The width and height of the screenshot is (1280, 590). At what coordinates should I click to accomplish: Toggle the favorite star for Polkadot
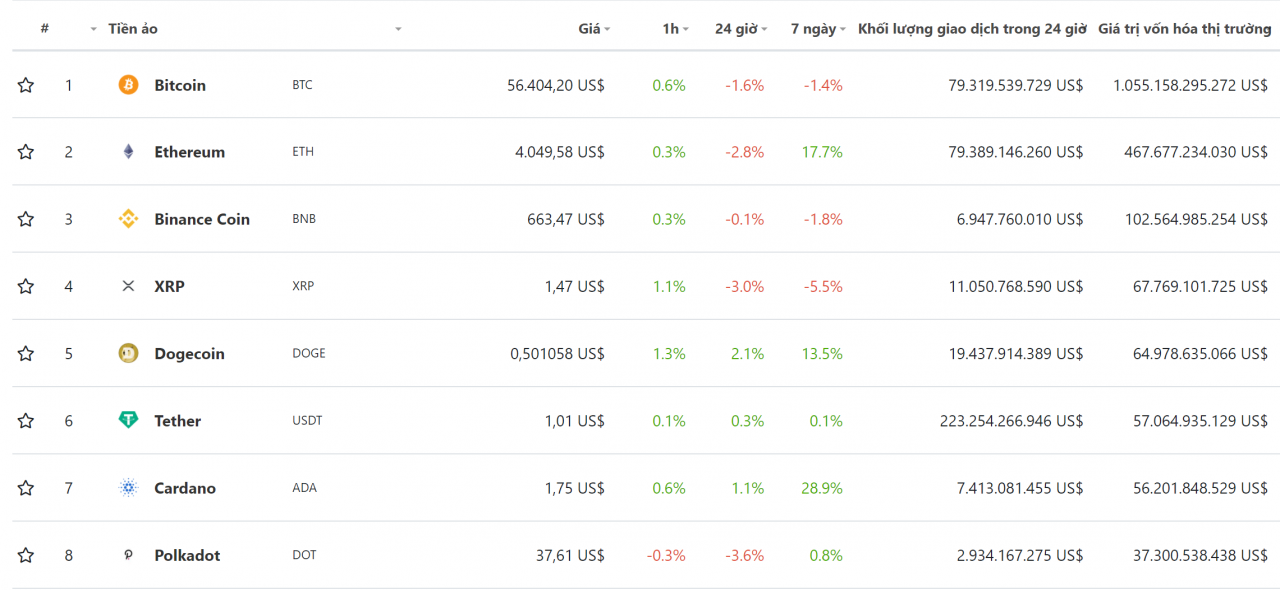pyautogui.click(x=26, y=555)
